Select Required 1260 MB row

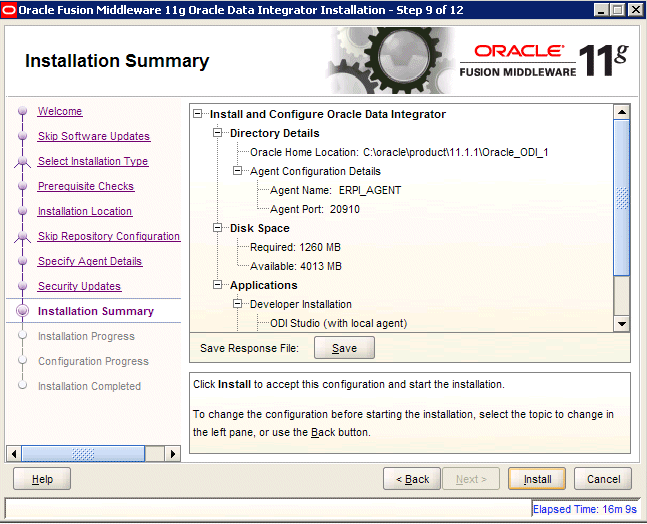(x=295, y=247)
